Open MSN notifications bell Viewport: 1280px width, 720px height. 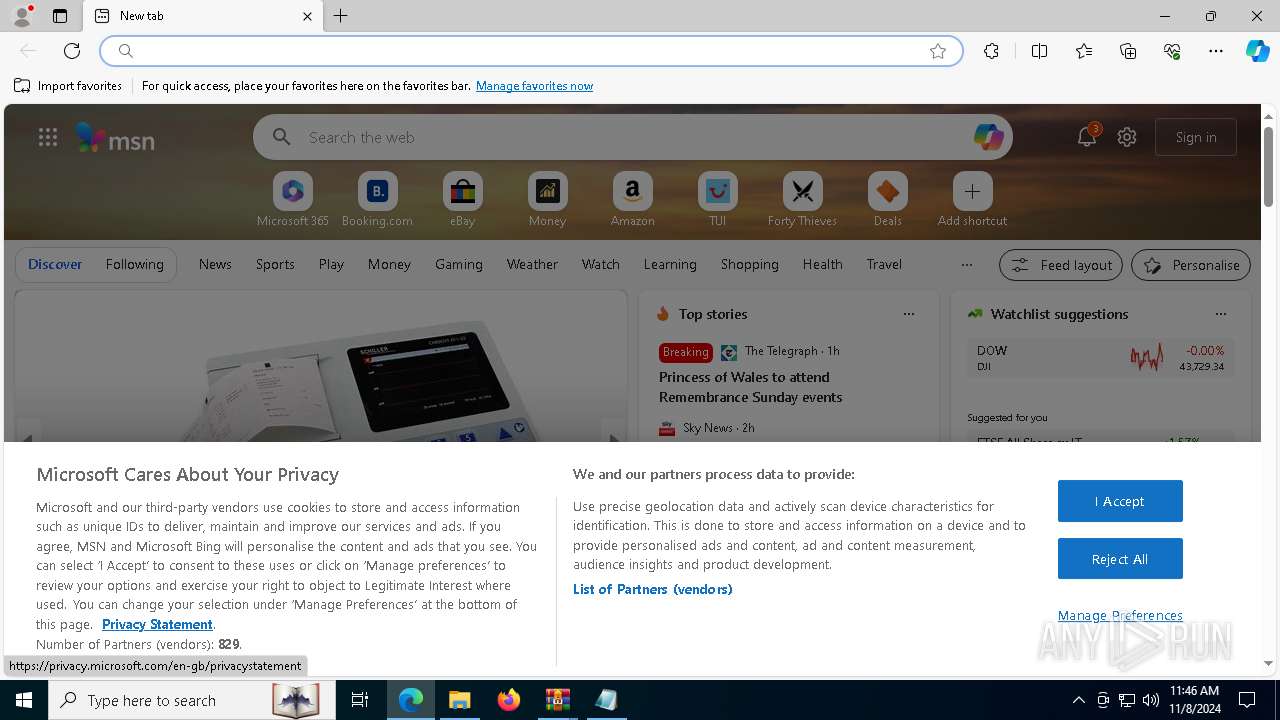click(1087, 137)
